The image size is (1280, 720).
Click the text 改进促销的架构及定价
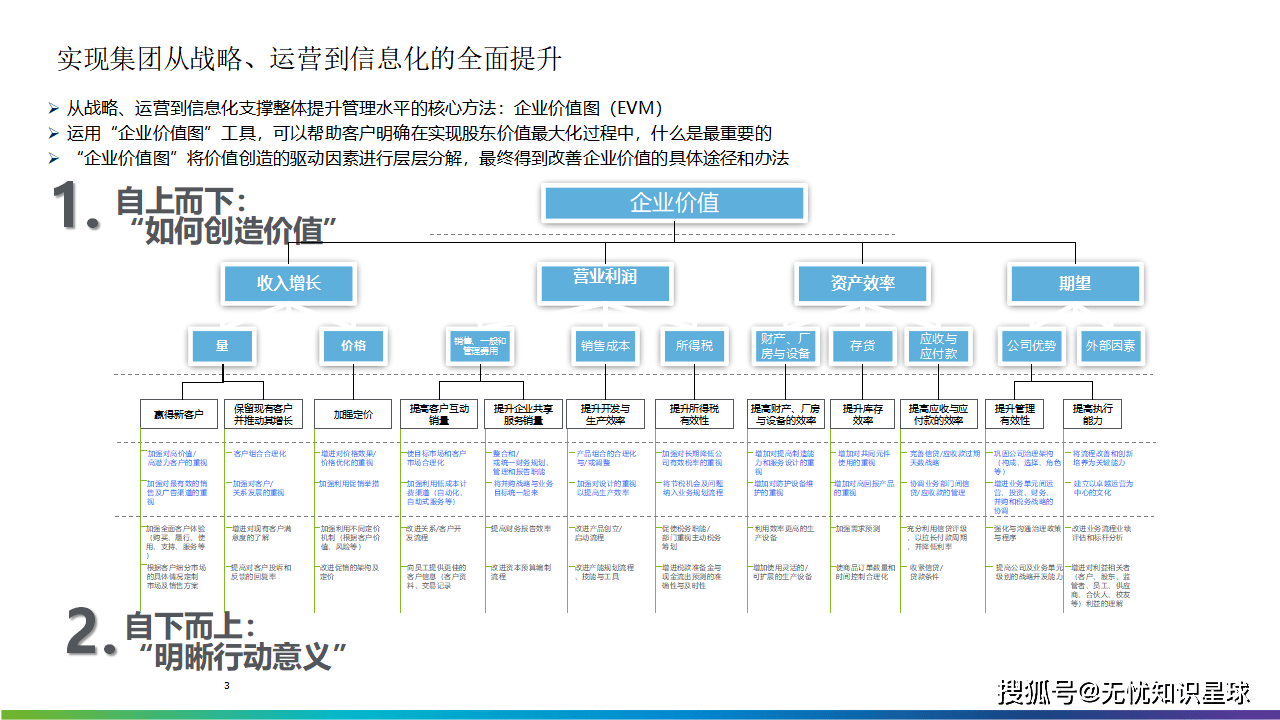pyautogui.click(x=349, y=572)
